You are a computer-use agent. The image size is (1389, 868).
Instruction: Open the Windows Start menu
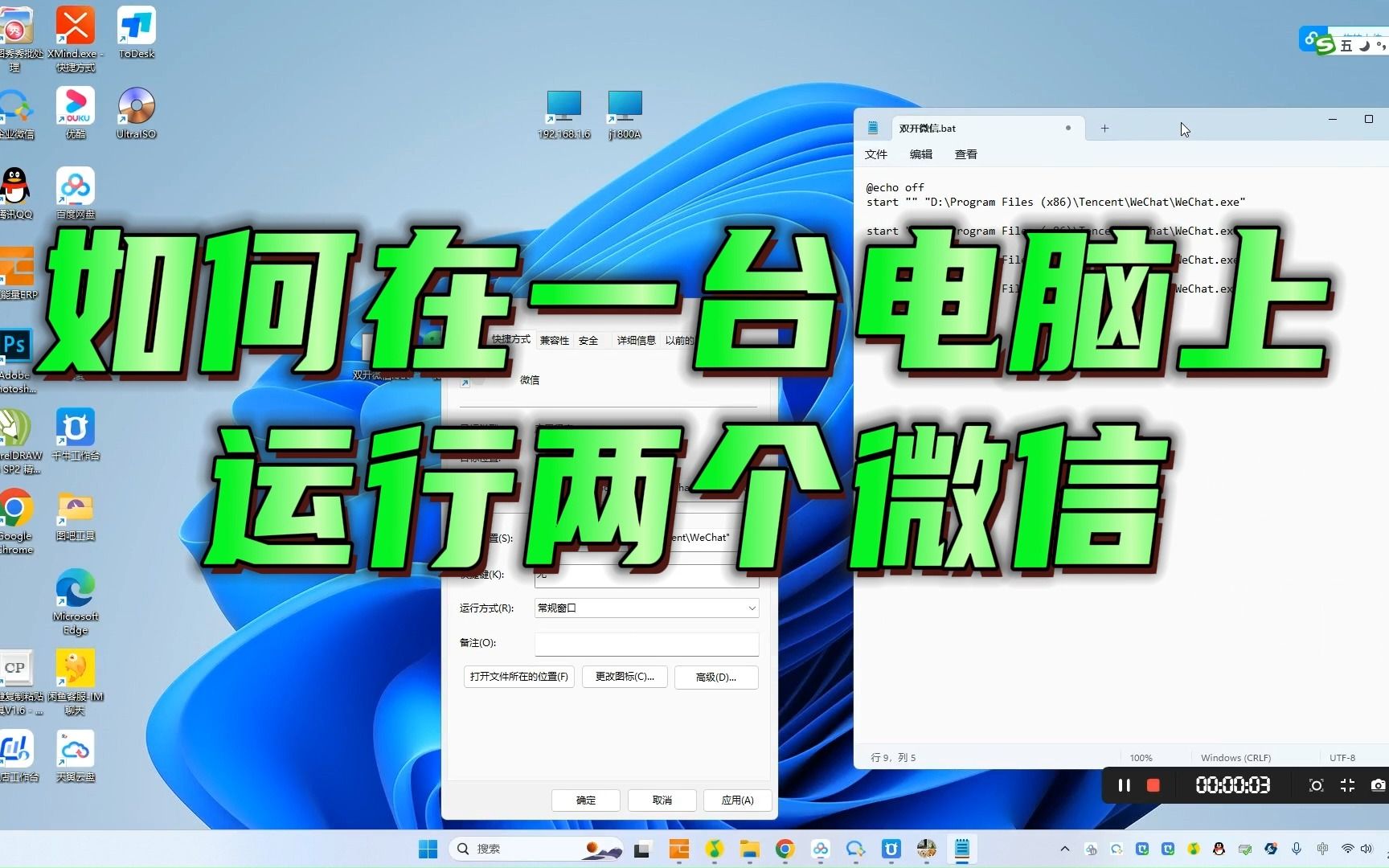(428, 849)
